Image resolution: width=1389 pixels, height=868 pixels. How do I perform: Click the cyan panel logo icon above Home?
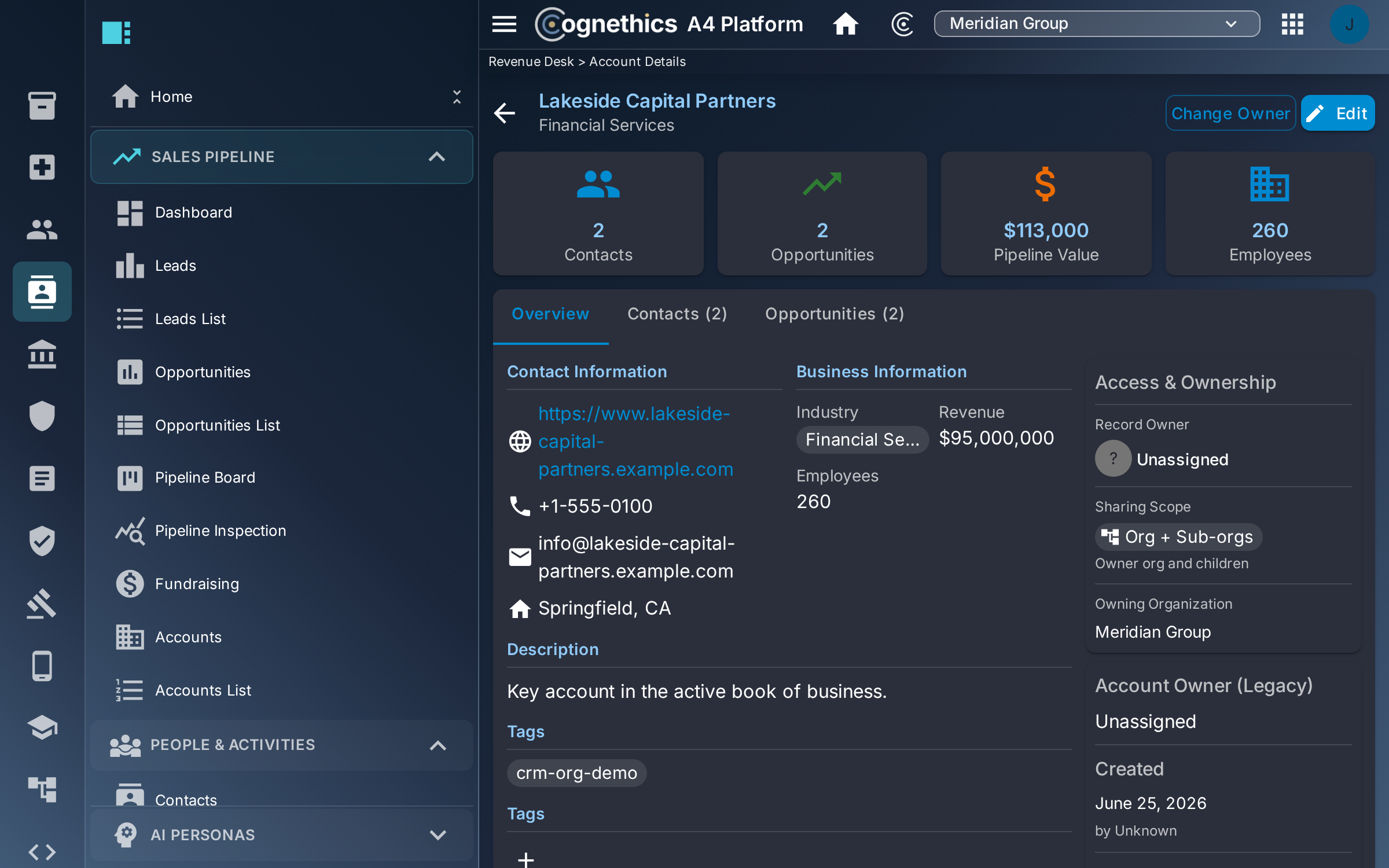[x=116, y=32]
